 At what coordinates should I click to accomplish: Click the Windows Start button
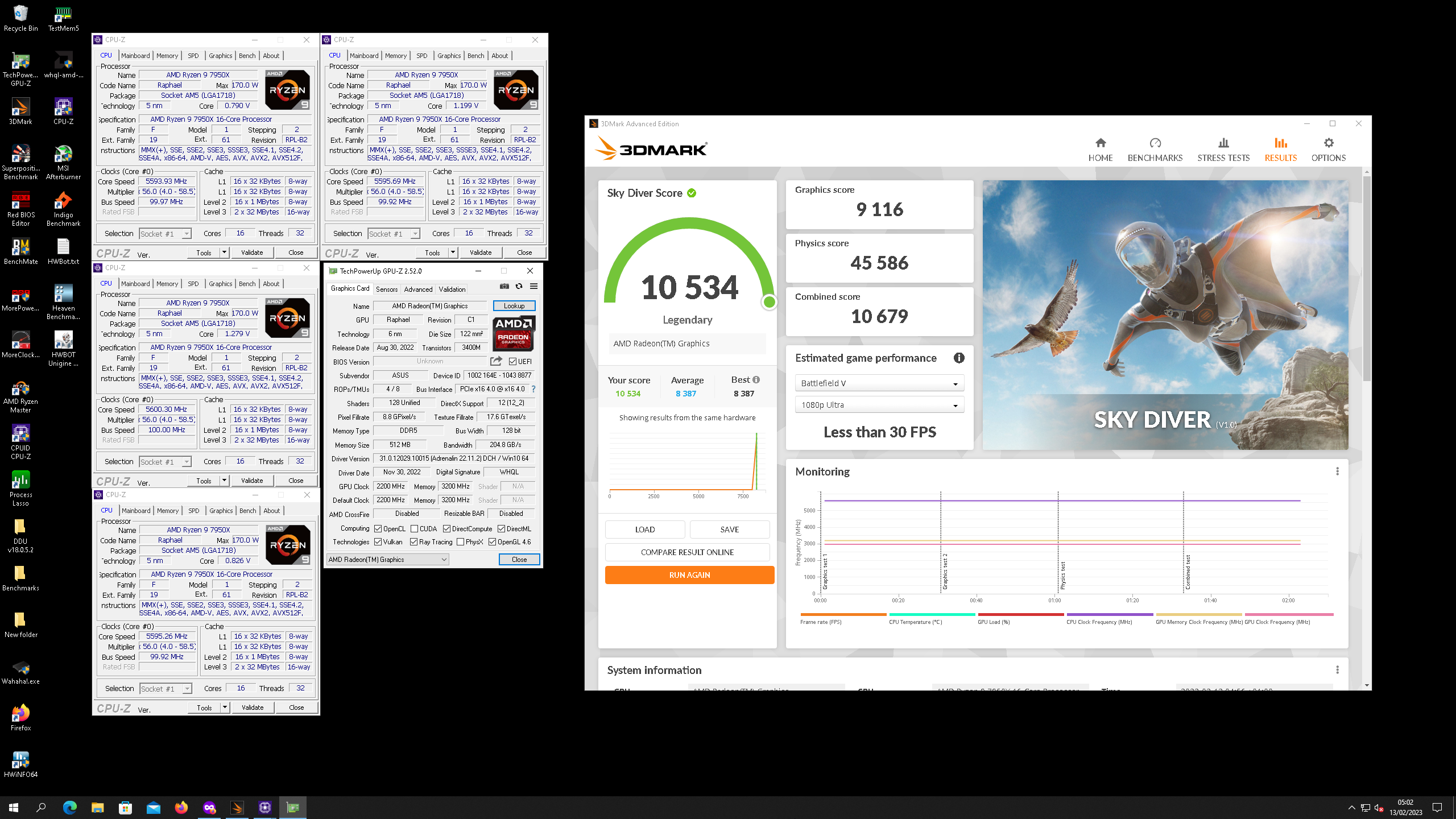tap(14, 808)
